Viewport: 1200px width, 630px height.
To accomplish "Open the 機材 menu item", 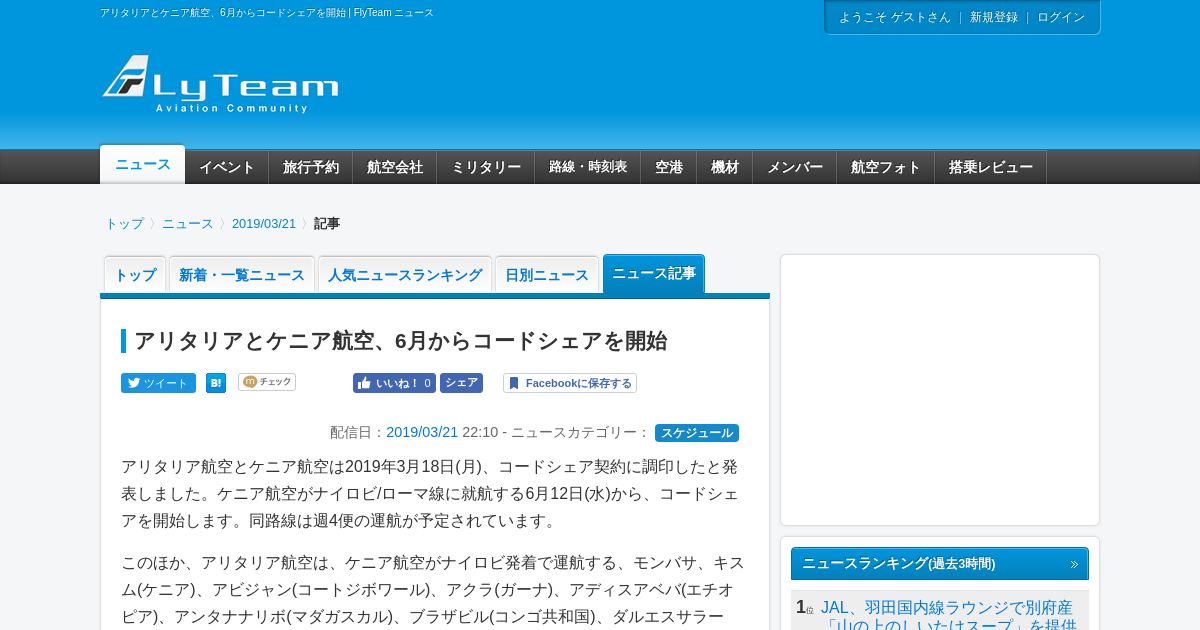I will (x=725, y=167).
